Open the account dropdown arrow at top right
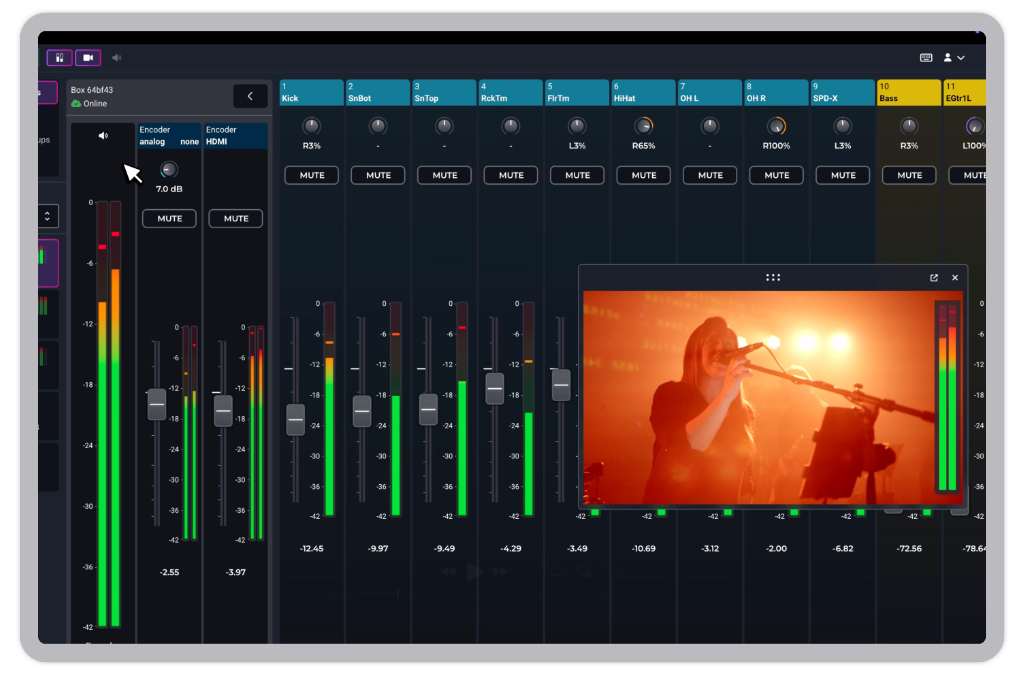 point(961,57)
